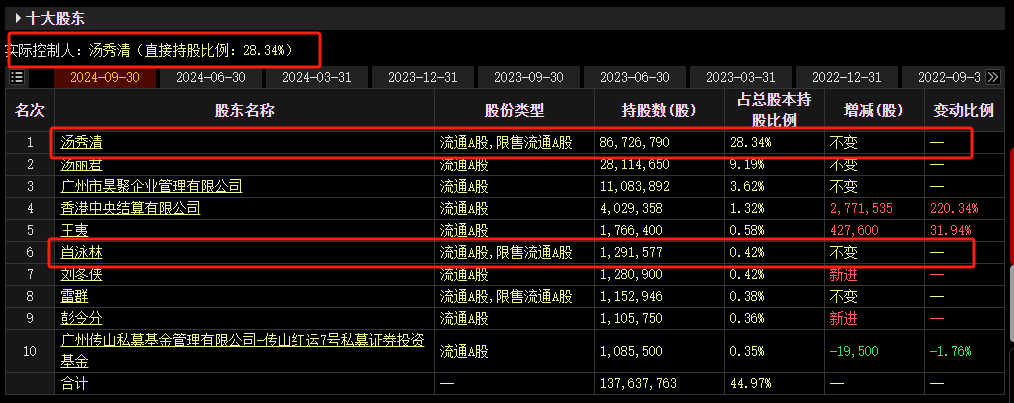Select the 2023-03-31 date tab

point(740,78)
